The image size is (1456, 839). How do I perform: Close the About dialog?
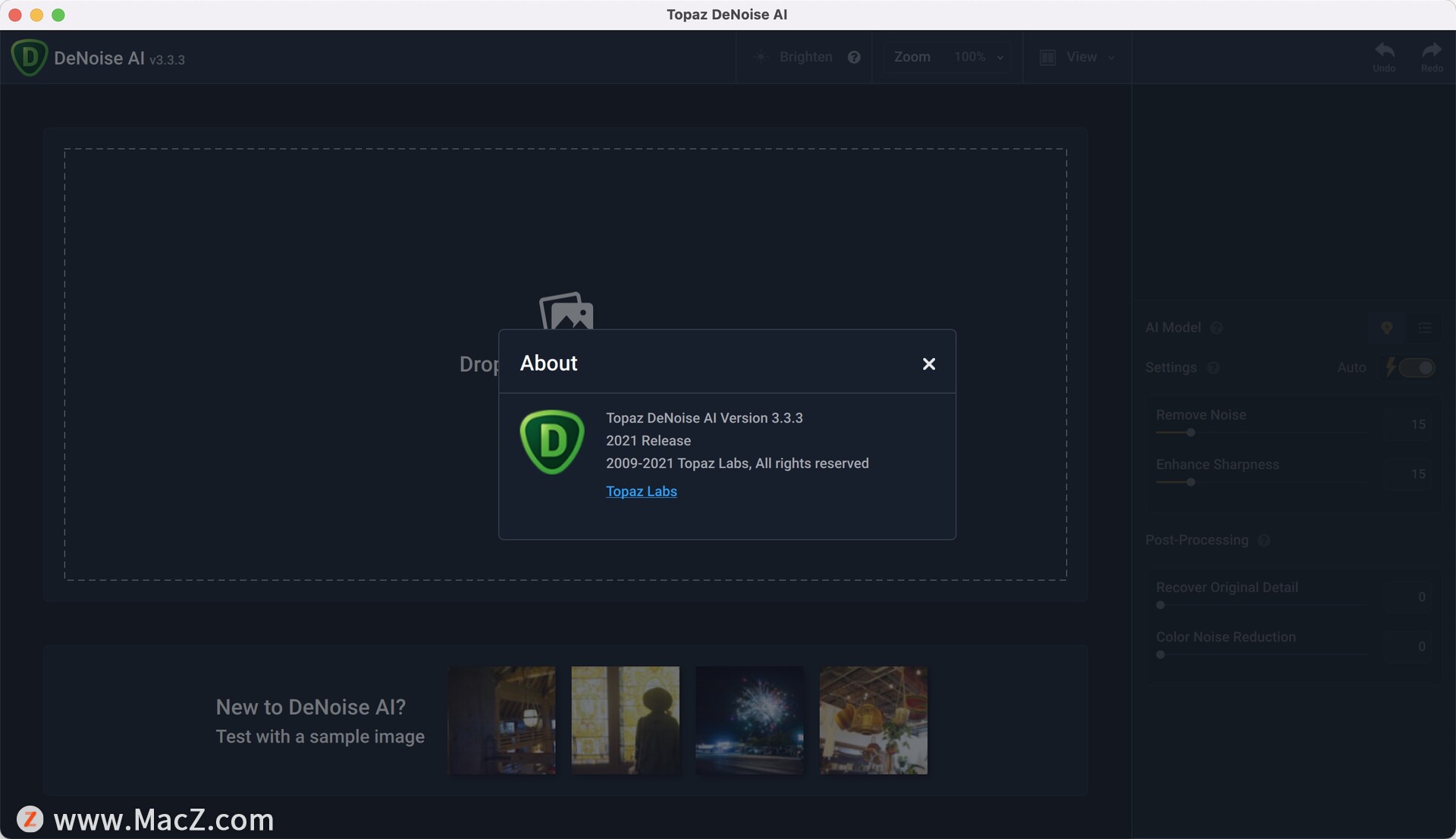[928, 364]
